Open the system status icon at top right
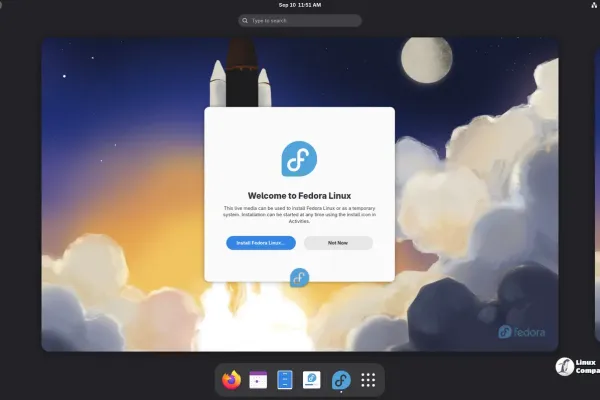The width and height of the screenshot is (600, 400). point(594,5)
